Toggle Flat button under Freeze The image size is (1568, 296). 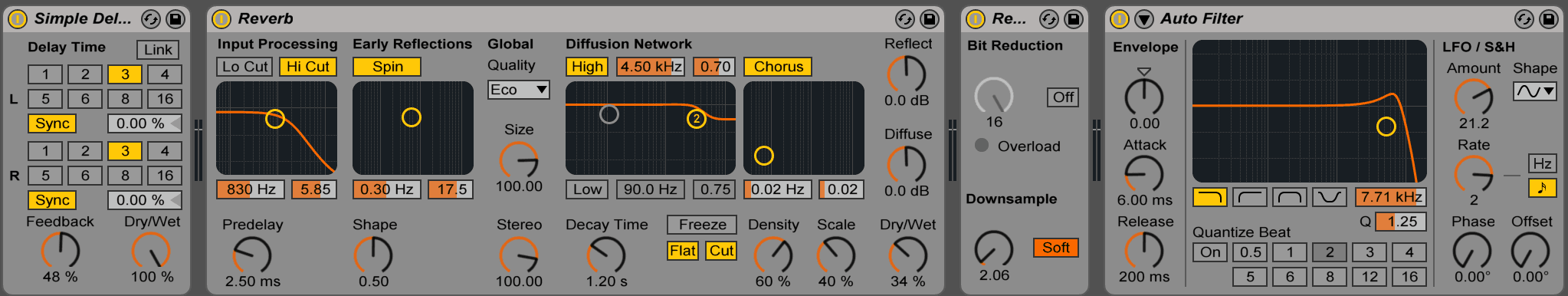(682, 251)
